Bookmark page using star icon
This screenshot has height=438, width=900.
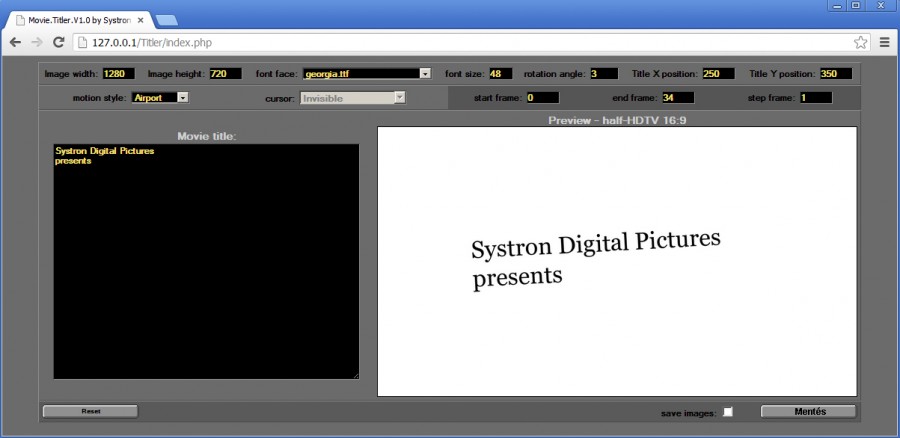860,42
